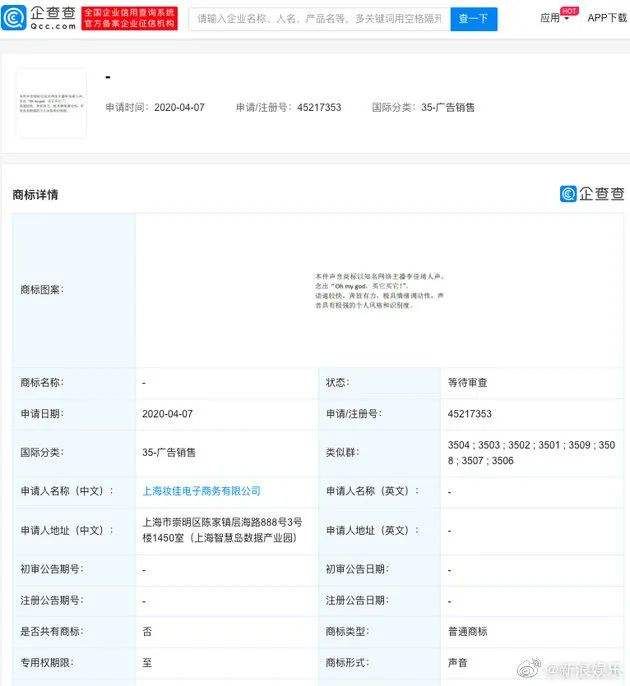This screenshot has height=686, width=630.
Task: Click the 商标类型 value 普通商标
Action: (467, 631)
